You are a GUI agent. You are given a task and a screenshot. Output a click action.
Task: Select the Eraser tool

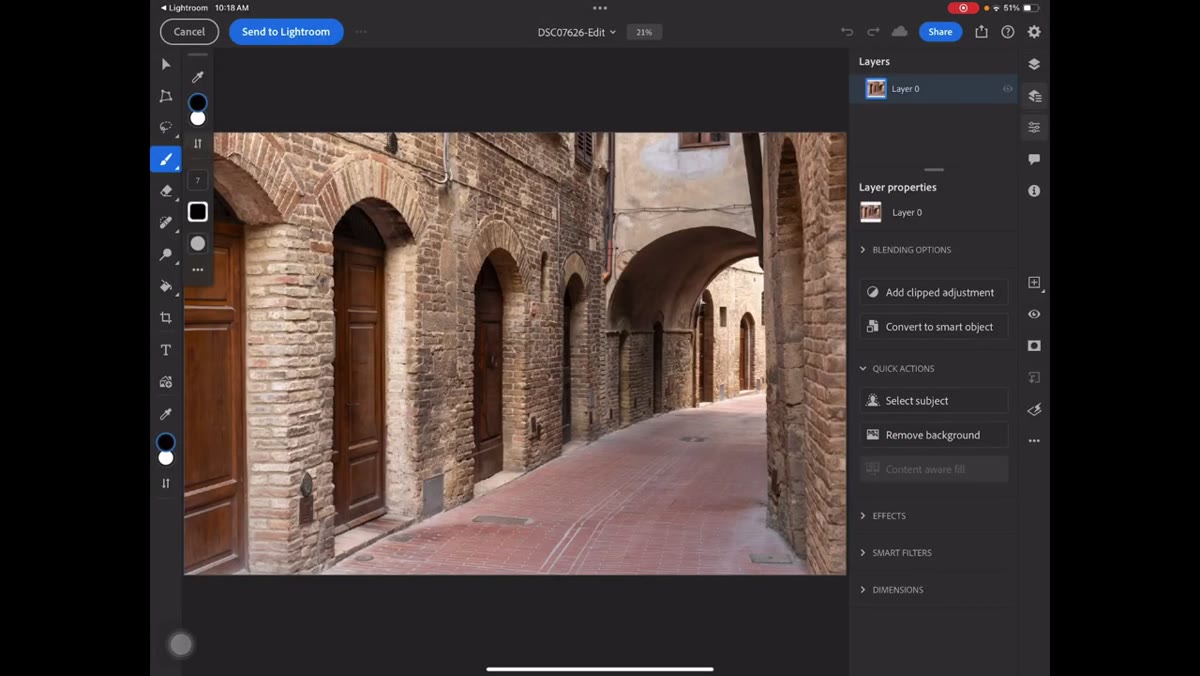[166, 191]
